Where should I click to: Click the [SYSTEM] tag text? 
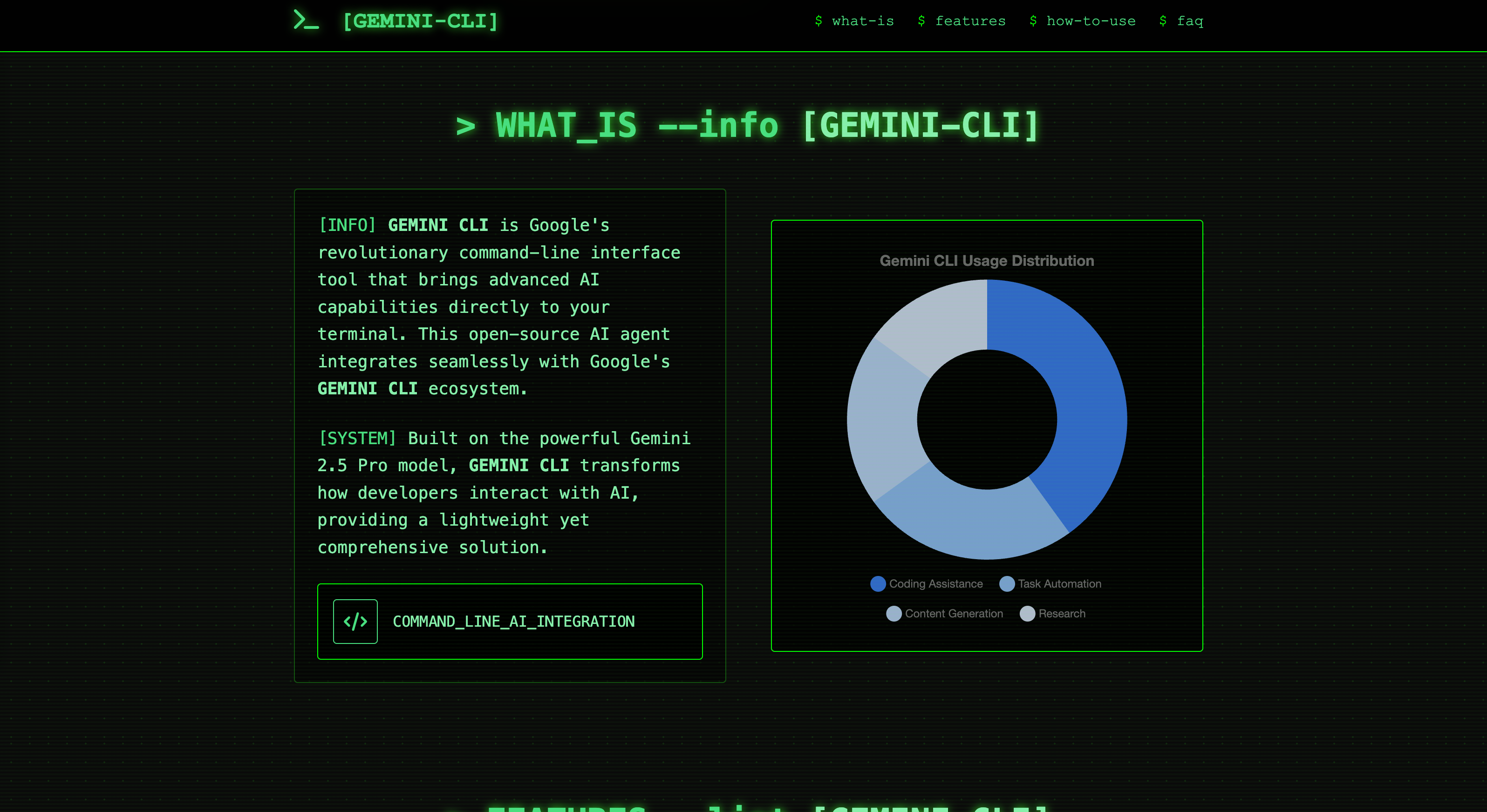(357, 439)
